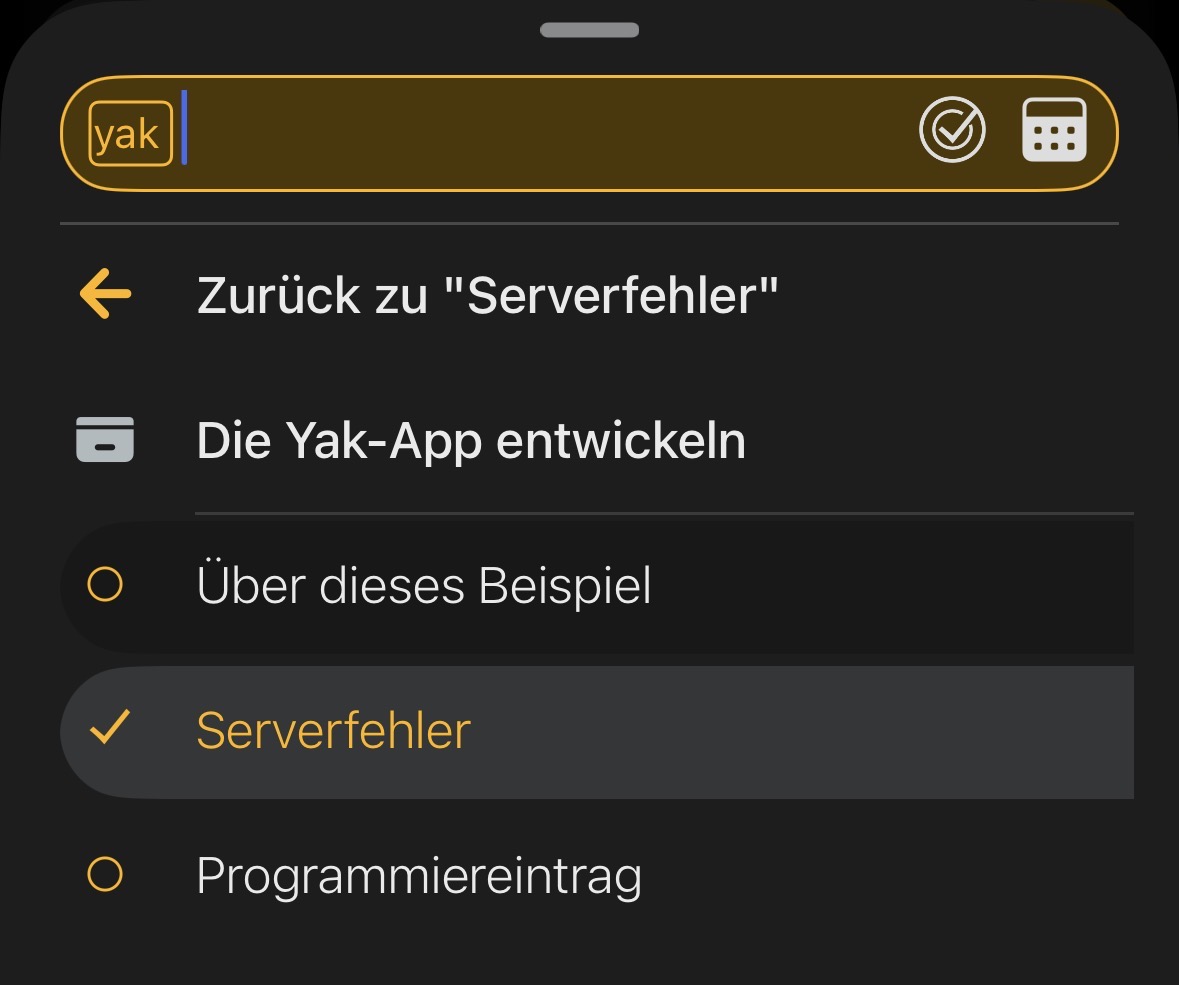Click the orange back arrow icon
1179x985 pixels.
coord(105,295)
